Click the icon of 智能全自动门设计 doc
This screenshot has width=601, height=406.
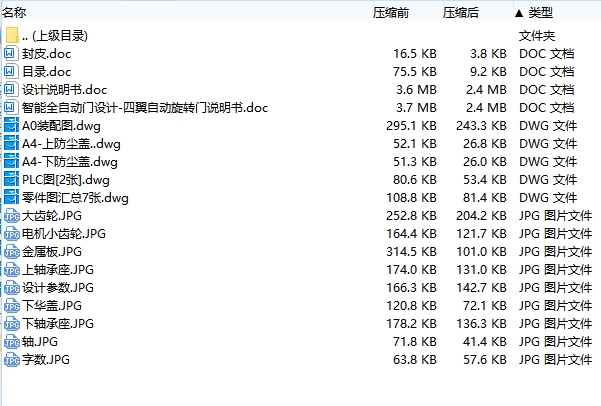click(x=11, y=107)
